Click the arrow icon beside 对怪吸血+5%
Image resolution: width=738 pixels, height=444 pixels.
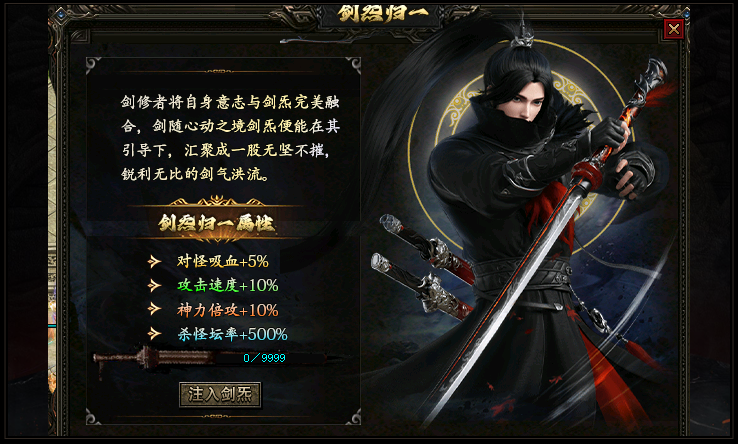pos(154,261)
